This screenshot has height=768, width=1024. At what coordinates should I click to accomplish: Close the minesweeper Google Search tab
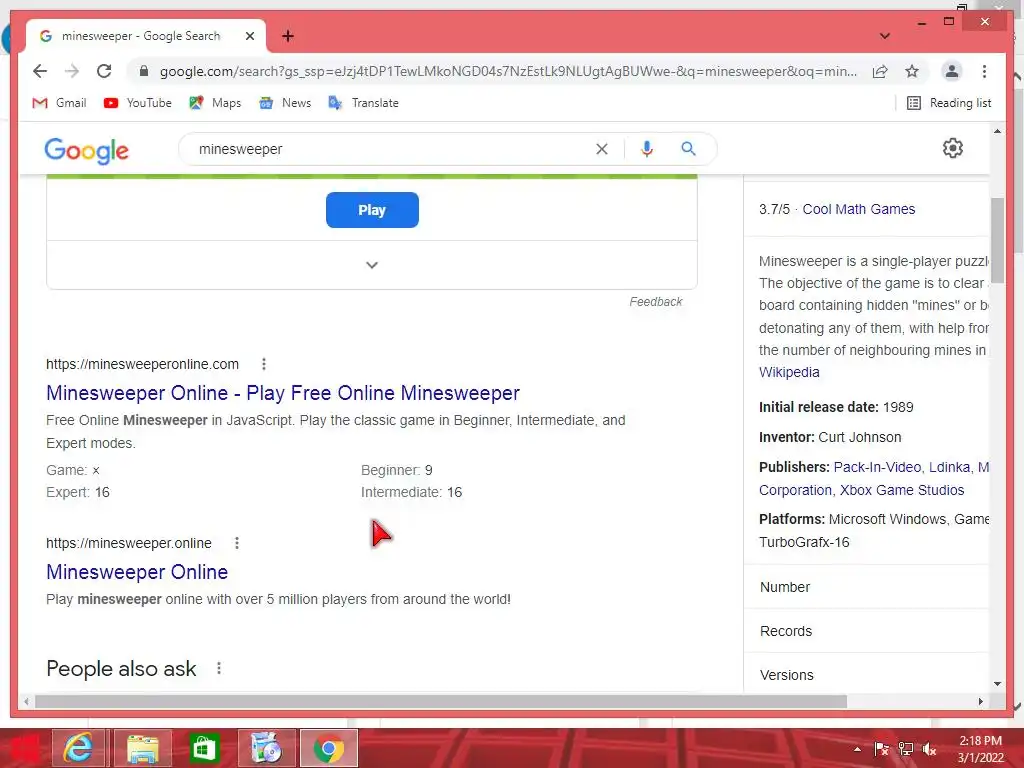249,36
